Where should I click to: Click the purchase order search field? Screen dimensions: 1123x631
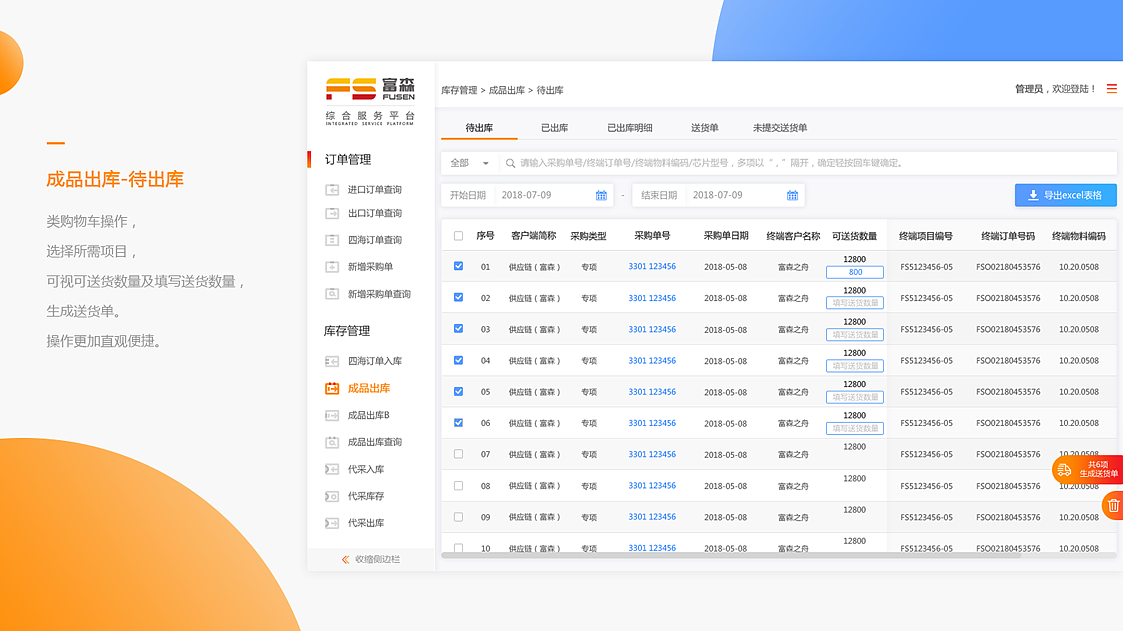point(808,163)
